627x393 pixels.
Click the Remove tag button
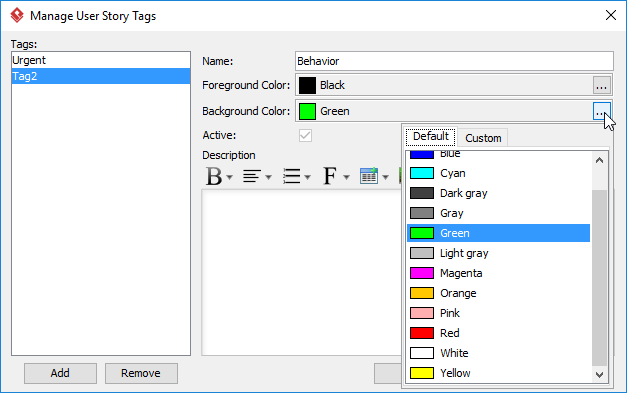tap(141, 373)
